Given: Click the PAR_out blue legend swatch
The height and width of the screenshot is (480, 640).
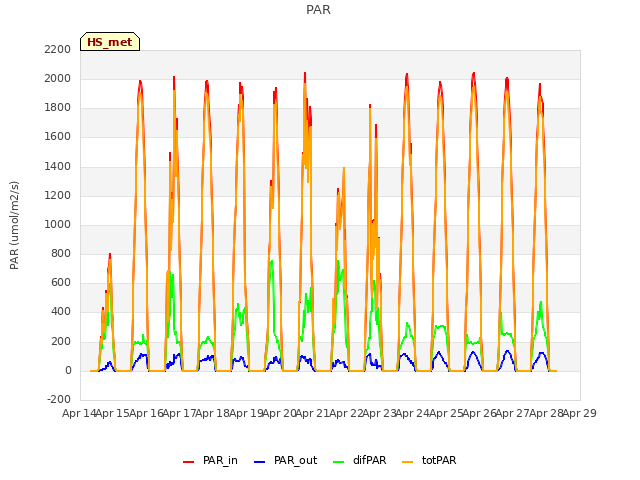Looking at the screenshot, I should pos(260,461).
